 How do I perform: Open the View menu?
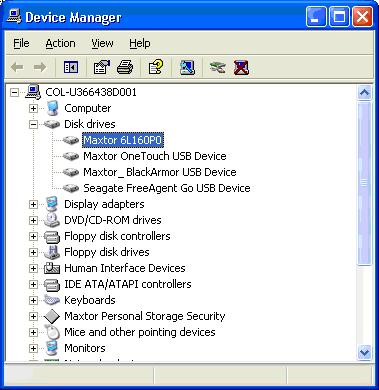pos(102,43)
